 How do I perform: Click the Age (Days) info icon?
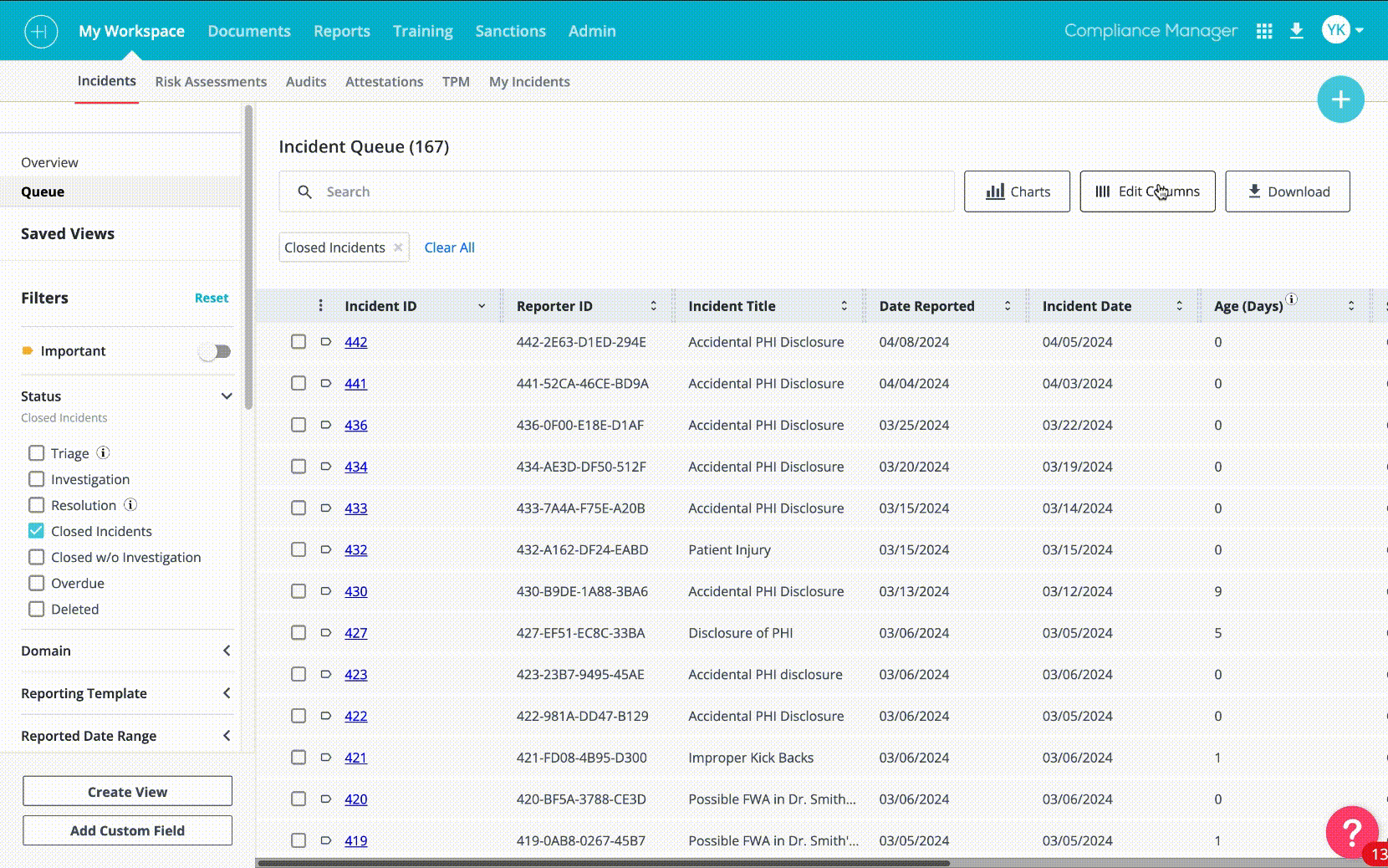point(1291,299)
